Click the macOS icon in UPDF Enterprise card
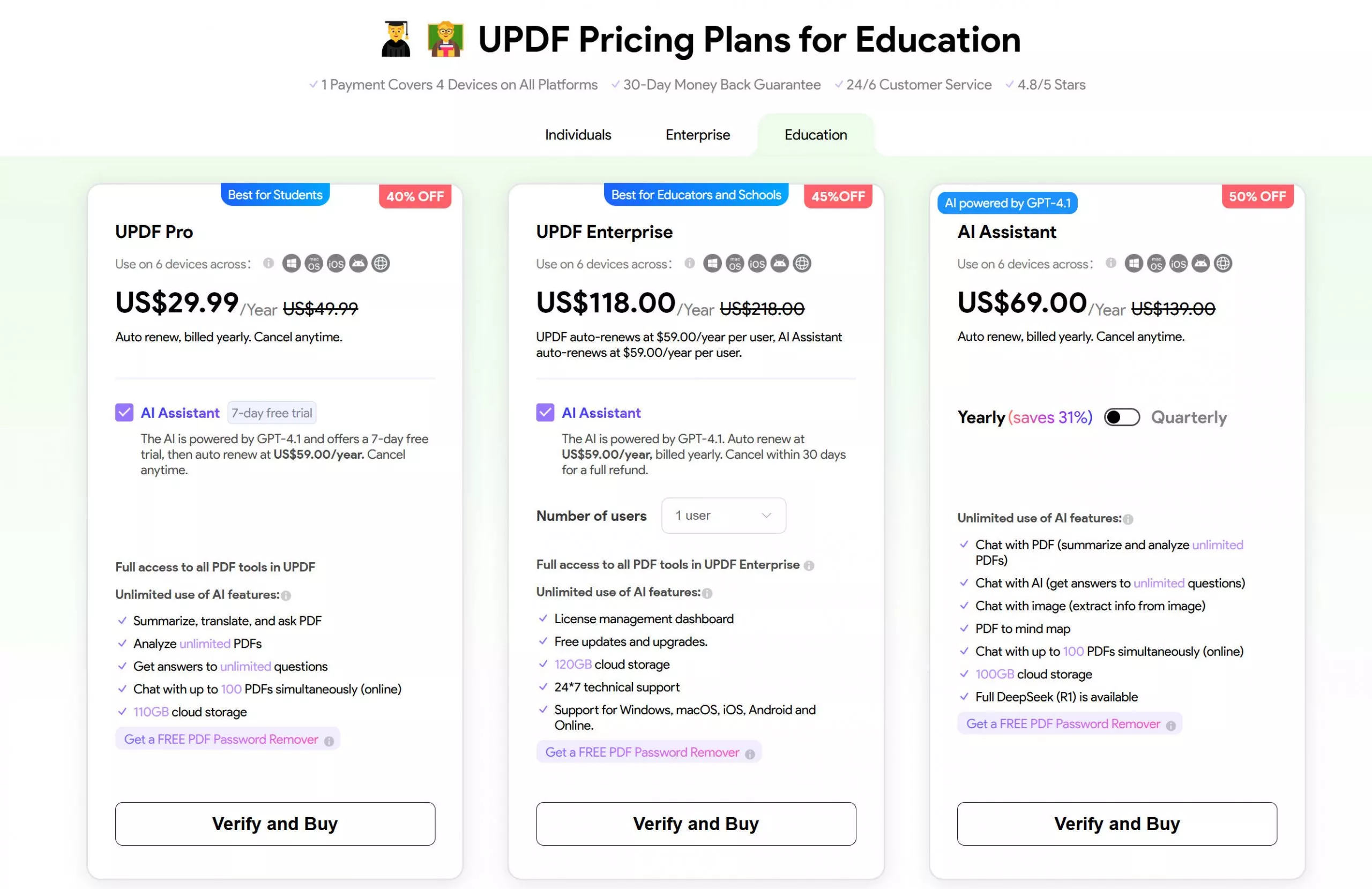Viewport: 1372px width, 889px height. 734,264
